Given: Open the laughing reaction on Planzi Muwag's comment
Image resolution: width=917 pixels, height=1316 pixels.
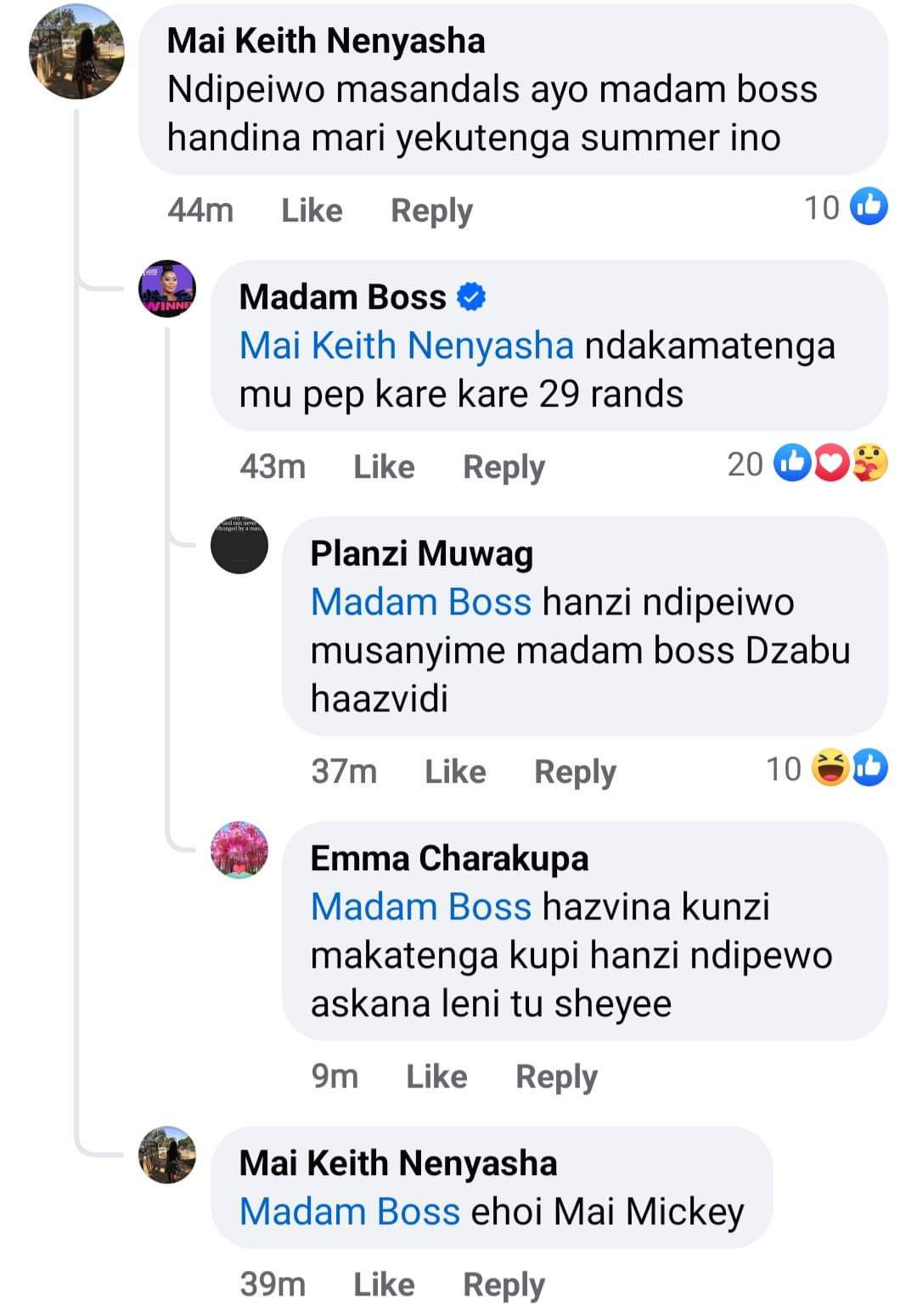Looking at the screenshot, I should (830, 768).
